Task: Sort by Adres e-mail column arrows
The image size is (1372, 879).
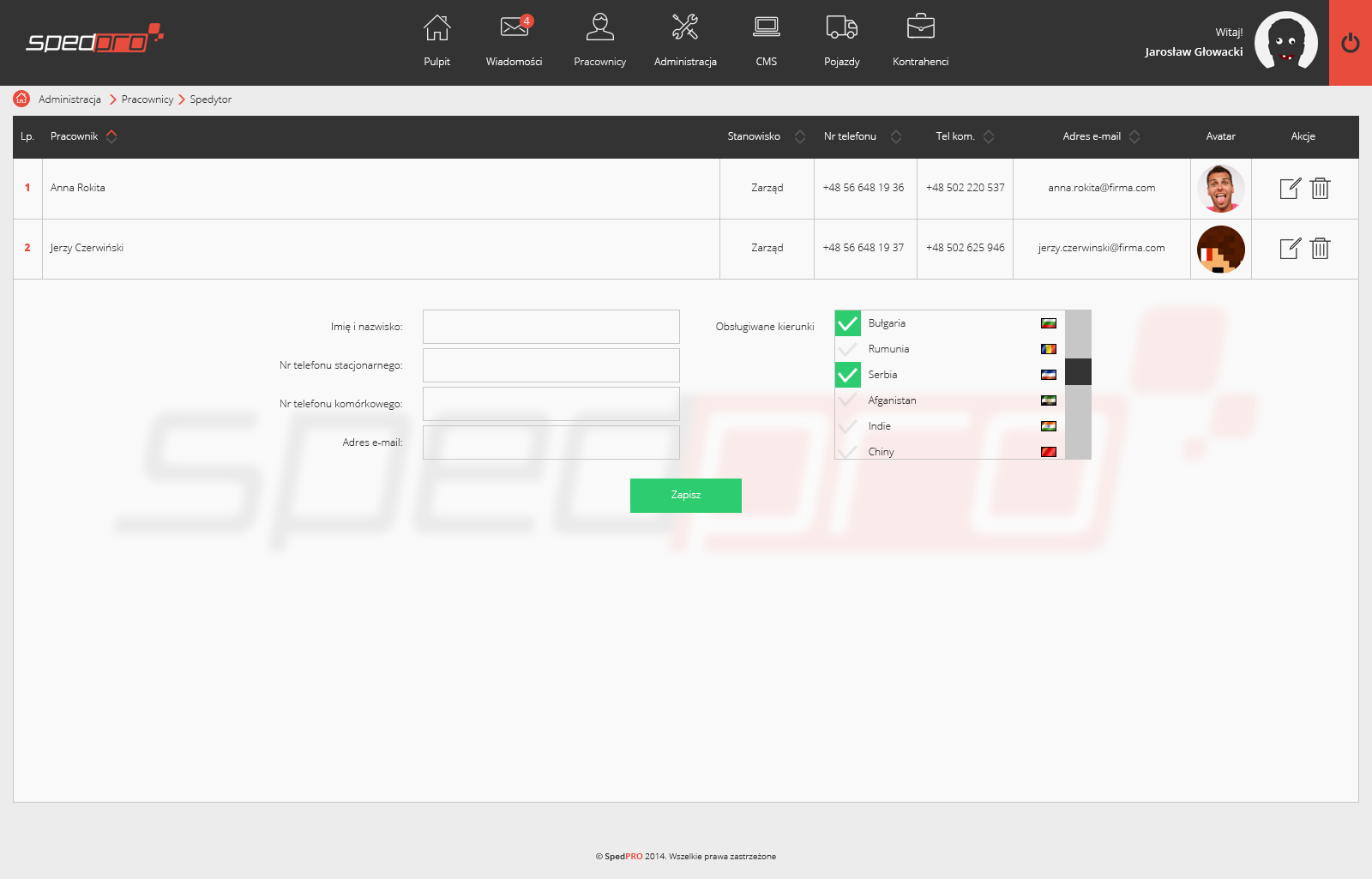Action: [x=1134, y=136]
